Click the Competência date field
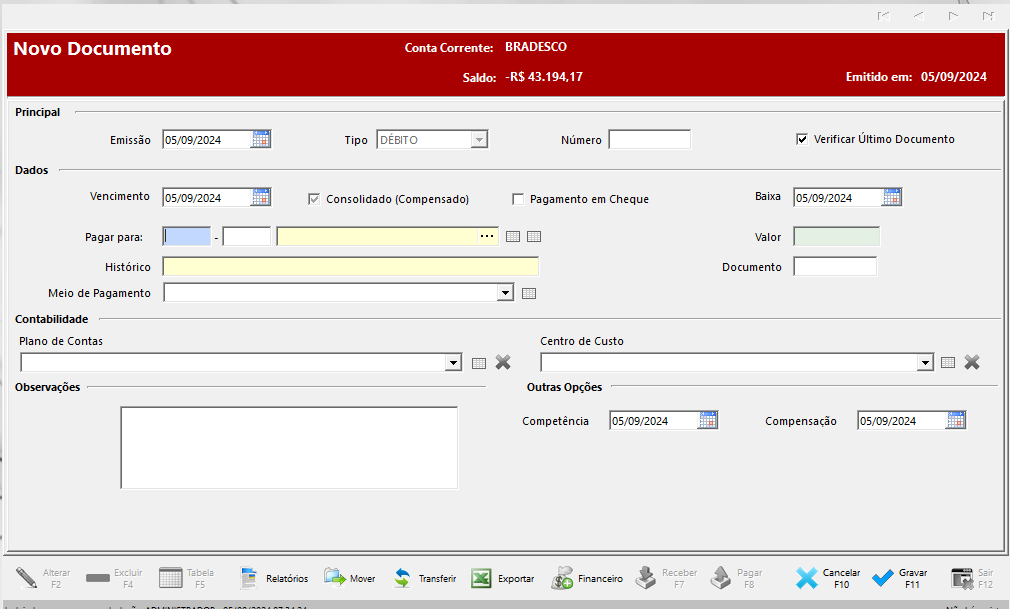The width and height of the screenshot is (1010, 609). pos(654,420)
